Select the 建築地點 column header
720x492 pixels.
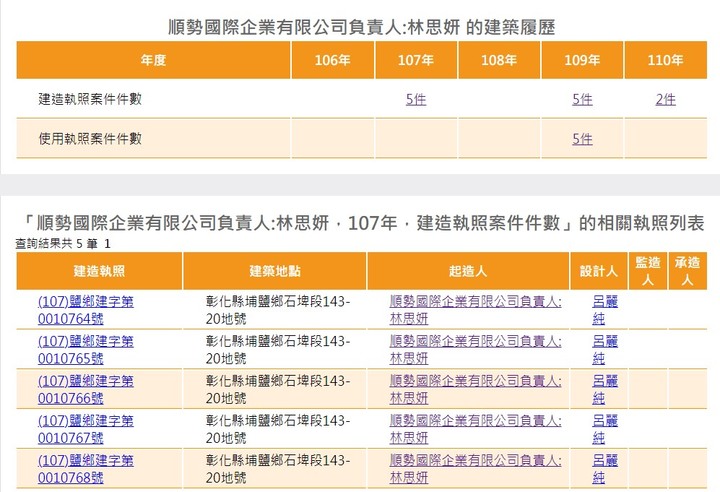coord(275,271)
